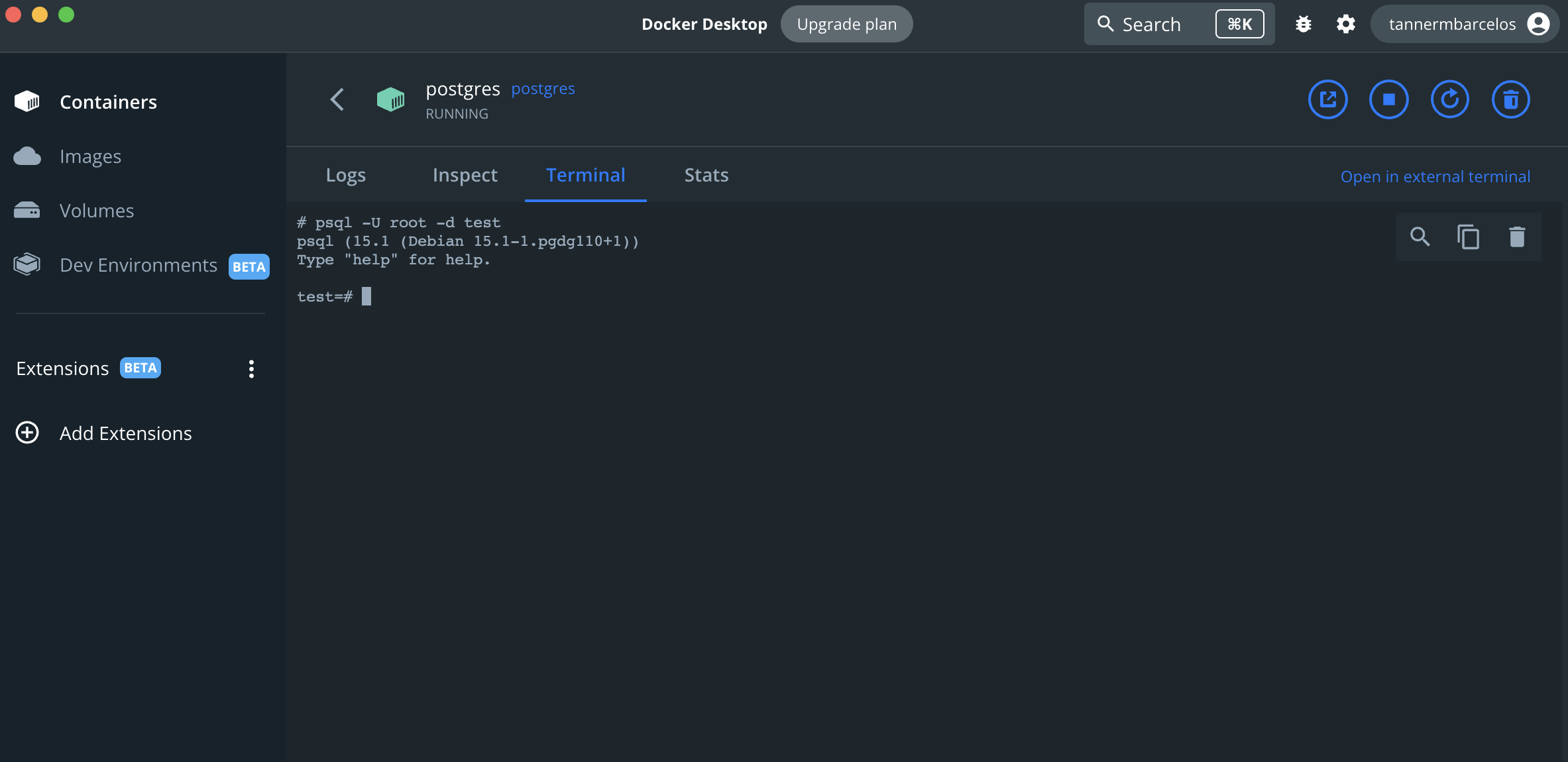Click the postgres image link
Image resolution: width=1568 pixels, height=762 pixels.
pyautogui.click(x=543, y=89)
